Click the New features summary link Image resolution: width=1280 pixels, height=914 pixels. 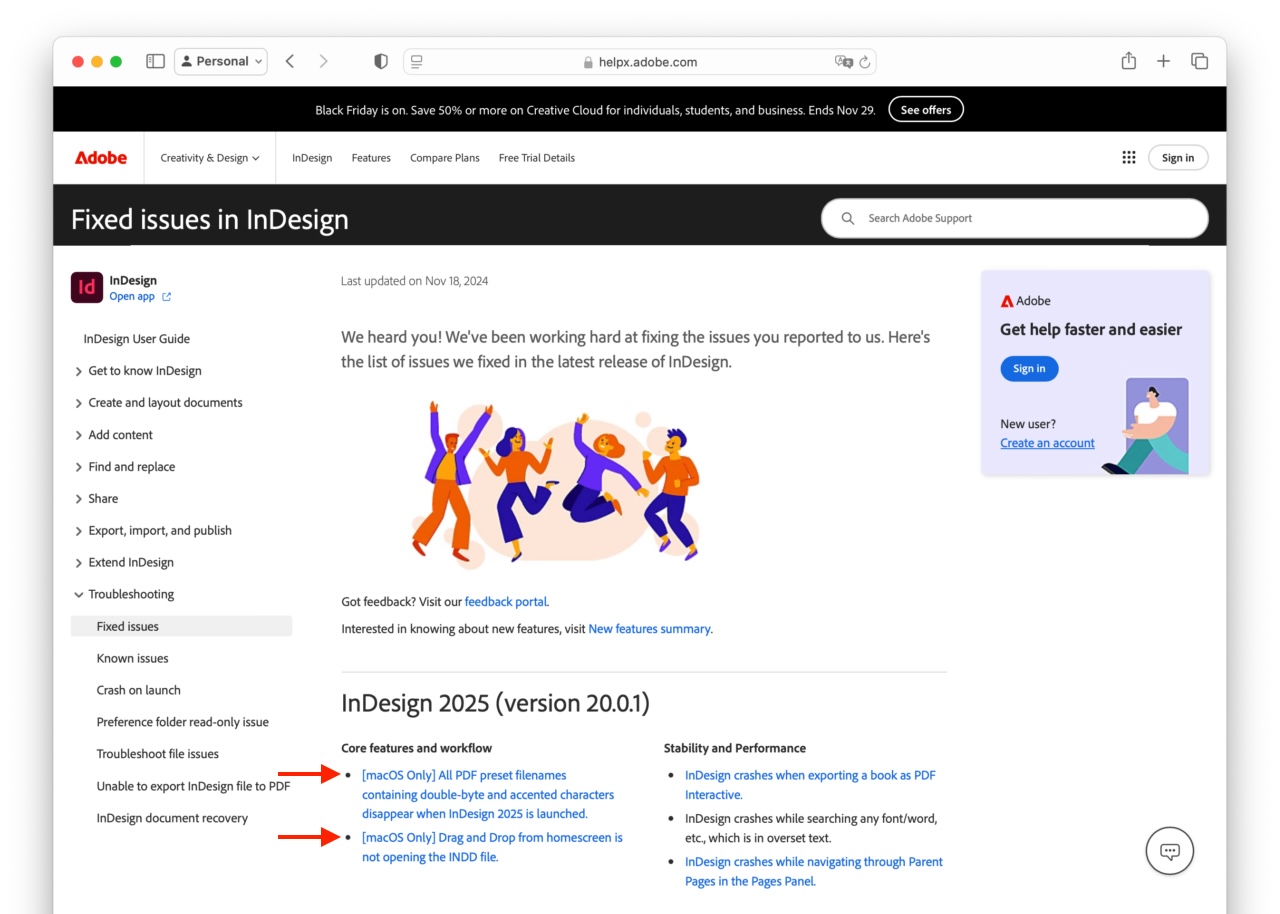(x=650, y=629)
